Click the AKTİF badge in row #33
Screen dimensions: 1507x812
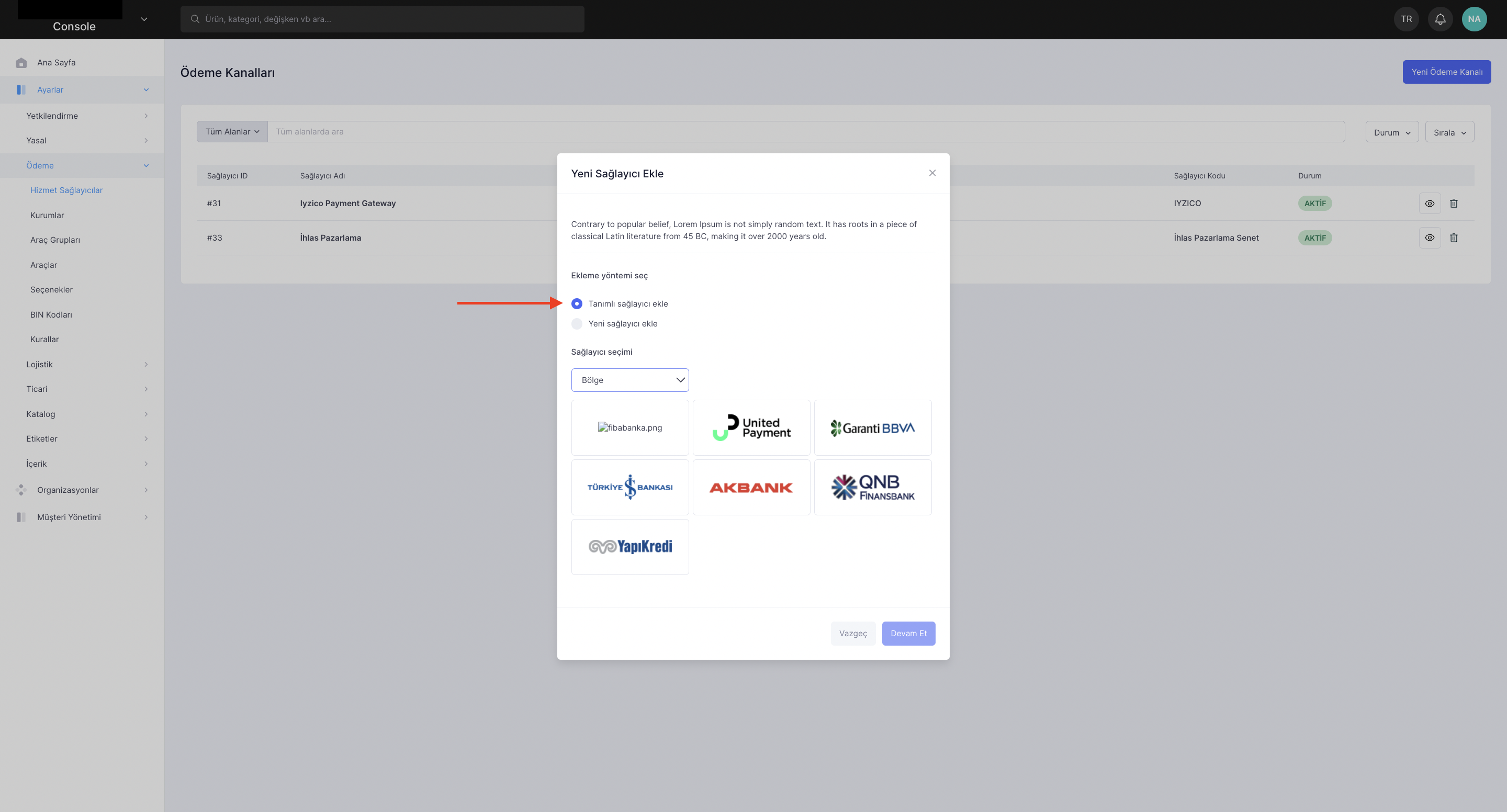tap(1314, 238)
